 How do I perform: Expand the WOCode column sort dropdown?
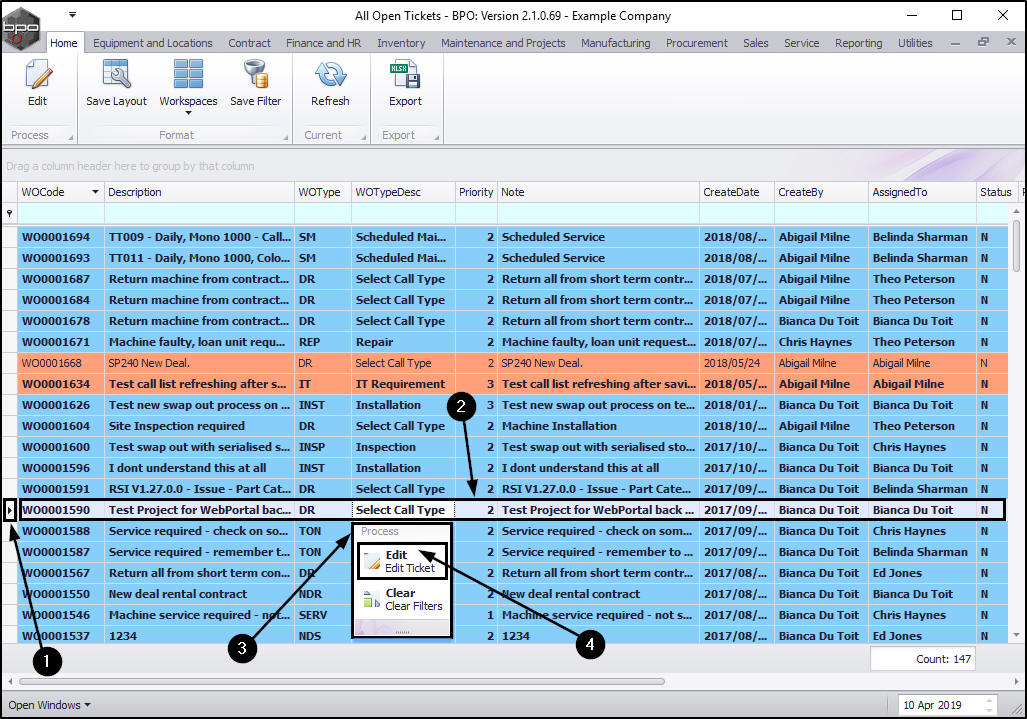(x=96, y=192)
